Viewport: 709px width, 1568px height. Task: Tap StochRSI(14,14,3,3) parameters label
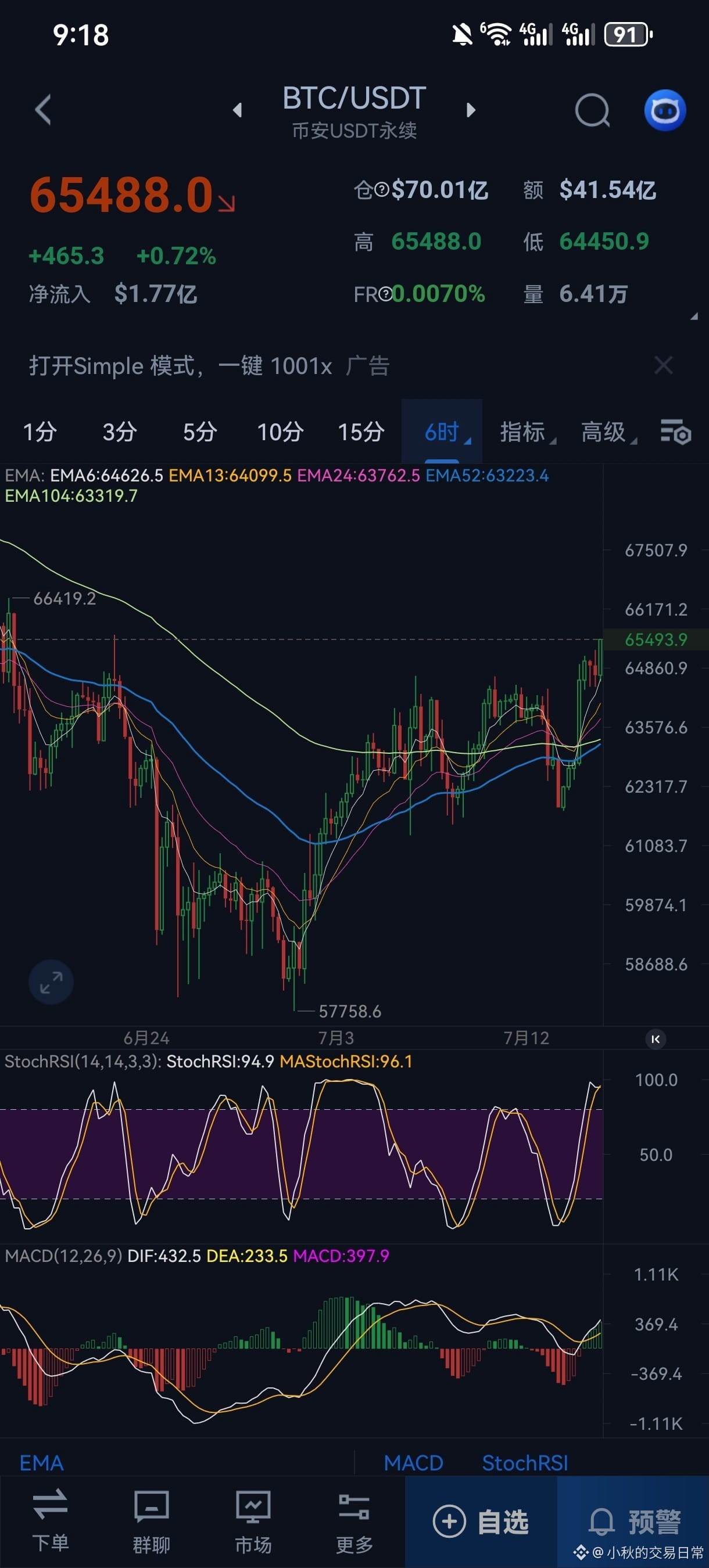point(83,1062)
